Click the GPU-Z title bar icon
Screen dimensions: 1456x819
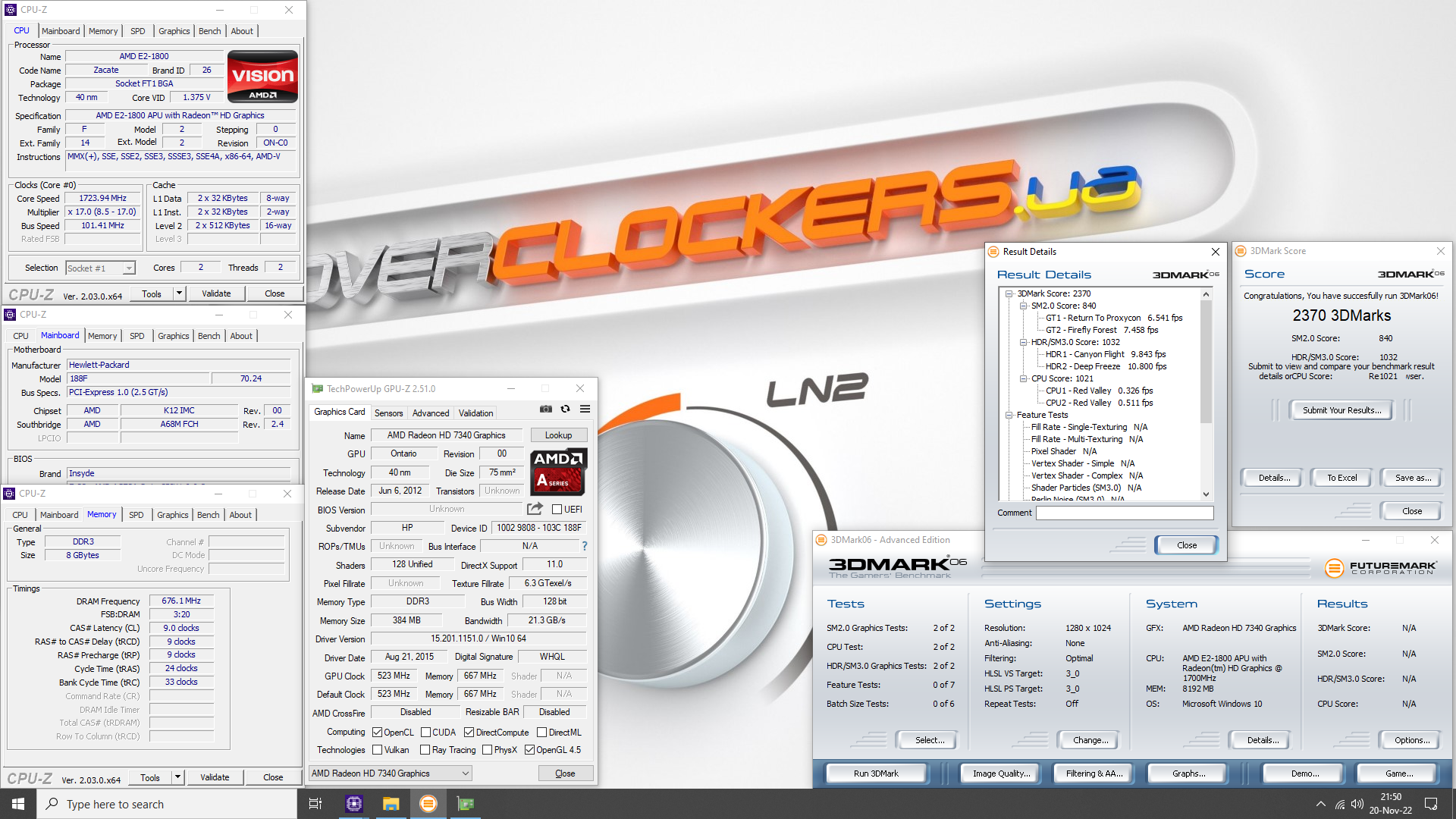pos(318,389)
